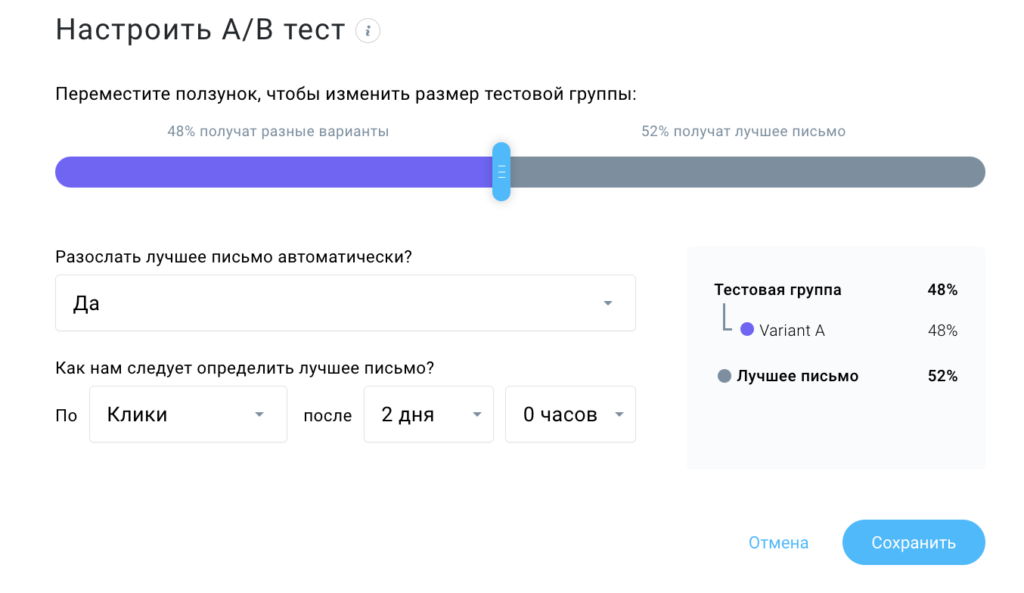Click the arrow of the '2 дня' dropdown
The width and height of the screenshot is (1024, 593).
click(477, 415)
